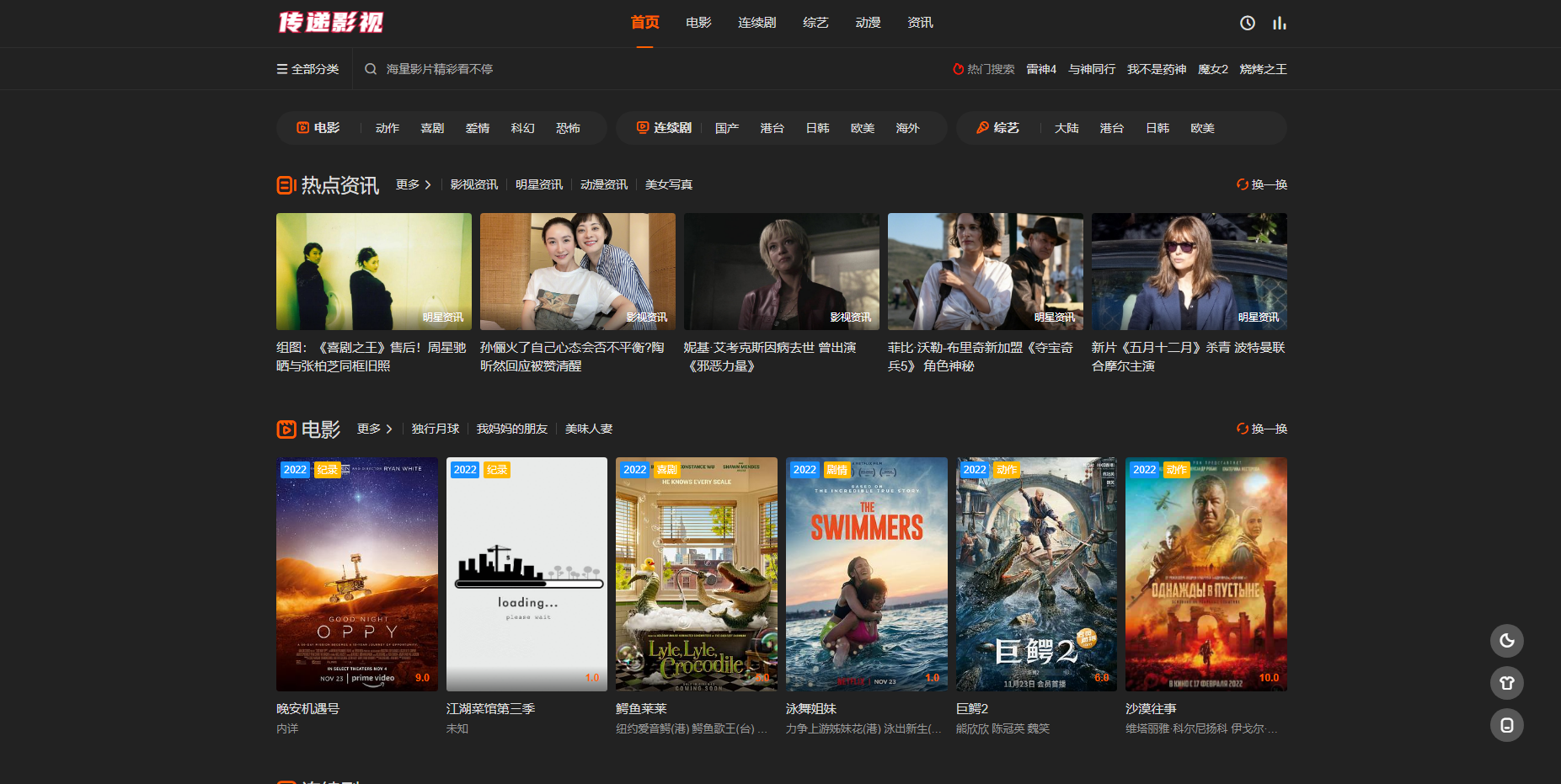This screenshot has width=1561, height=784.
Task: Open 妮基·艾考克斯 news thumbnail
Action: pos(782,271)
